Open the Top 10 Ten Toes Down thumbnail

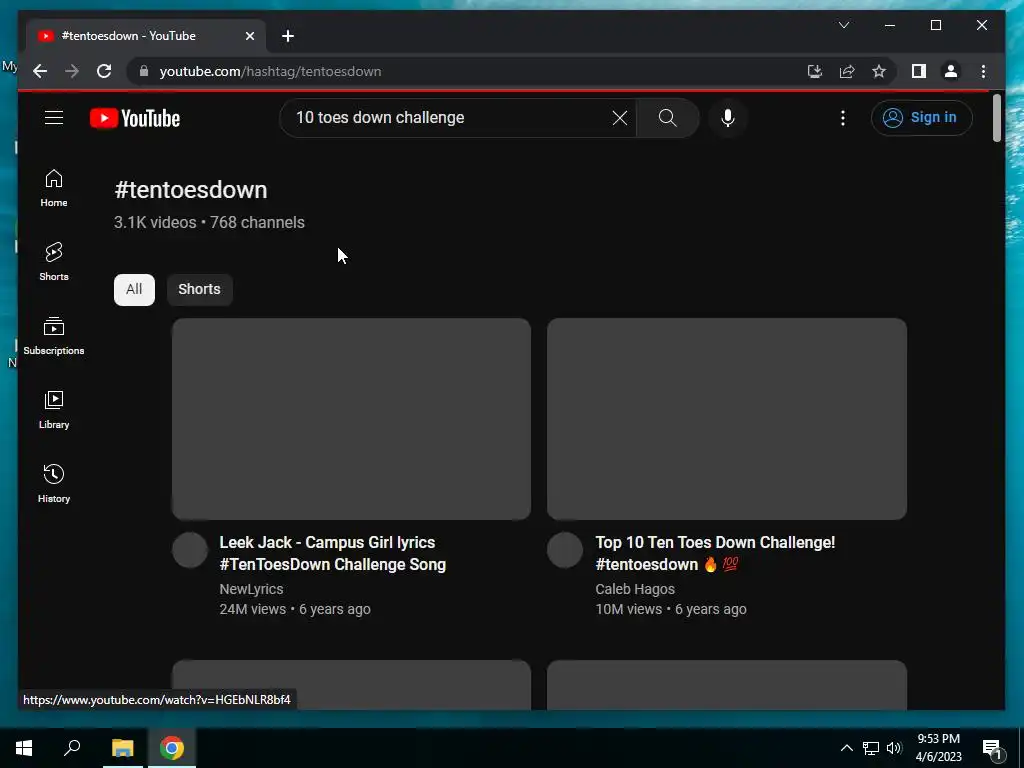click(x=727, y=419)
